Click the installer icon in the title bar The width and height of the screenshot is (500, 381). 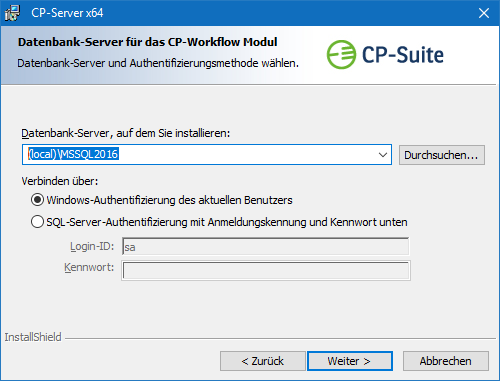coord(12,13)
